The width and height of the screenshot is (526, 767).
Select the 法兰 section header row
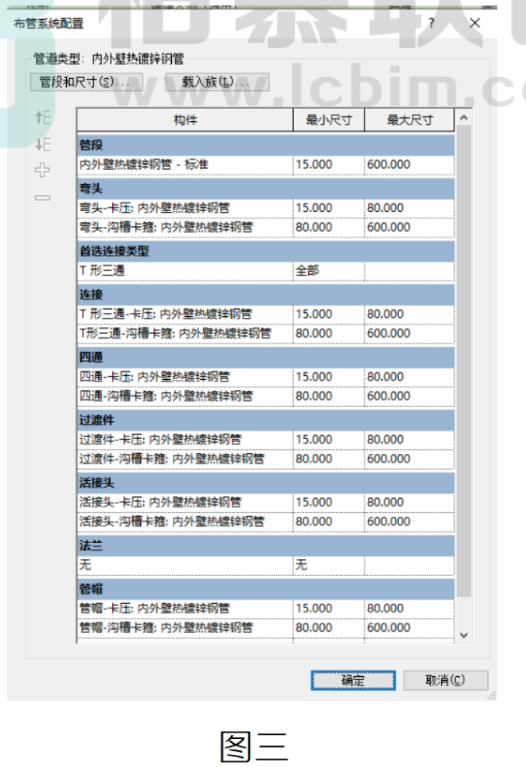click(x=266, y=545)
